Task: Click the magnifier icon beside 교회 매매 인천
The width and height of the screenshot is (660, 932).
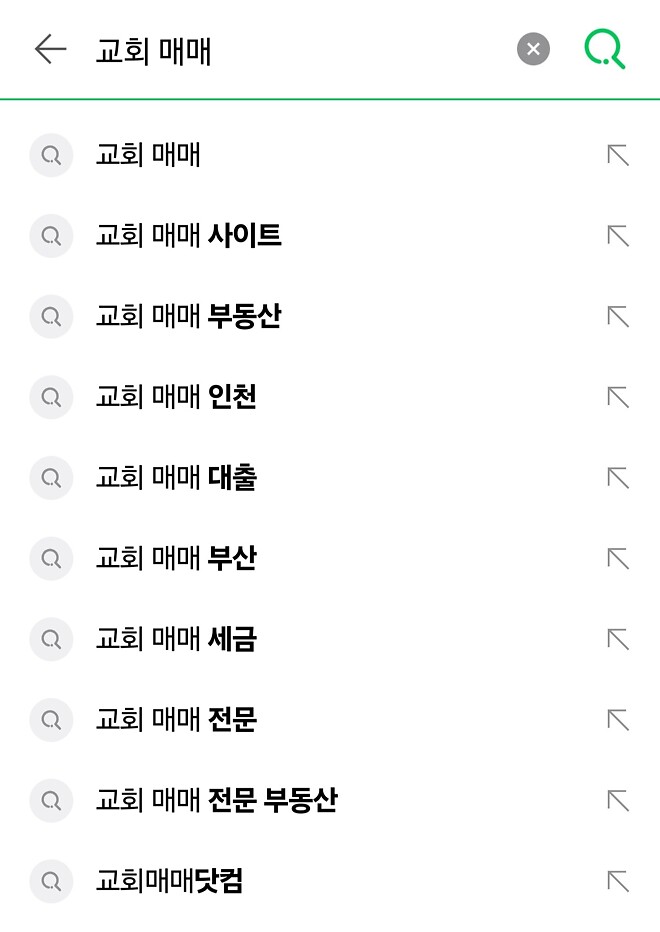Action: [x=51, y=397]
